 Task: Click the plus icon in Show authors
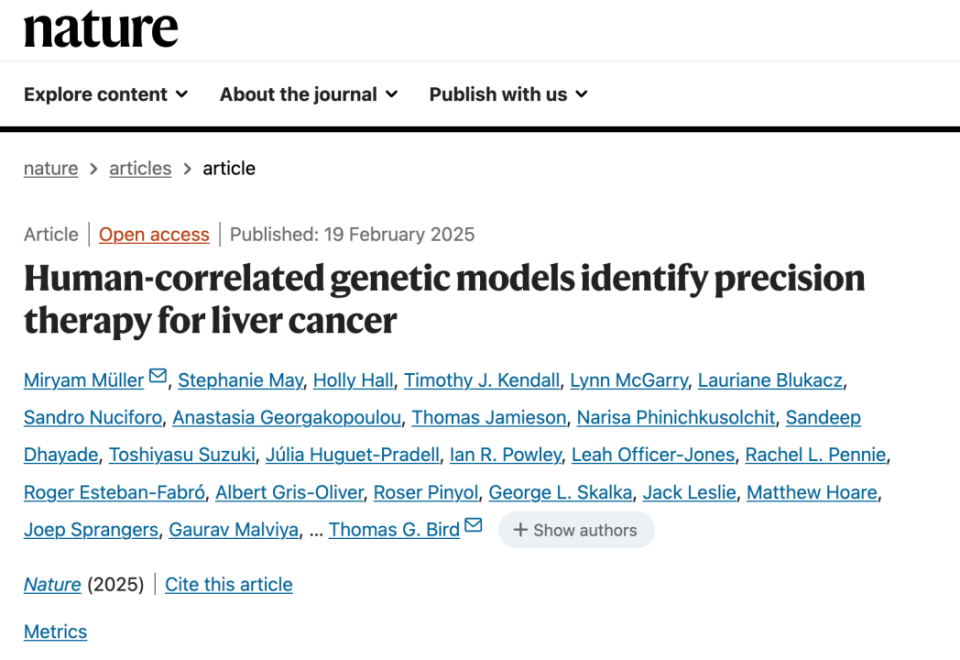(x=520, y=530)
